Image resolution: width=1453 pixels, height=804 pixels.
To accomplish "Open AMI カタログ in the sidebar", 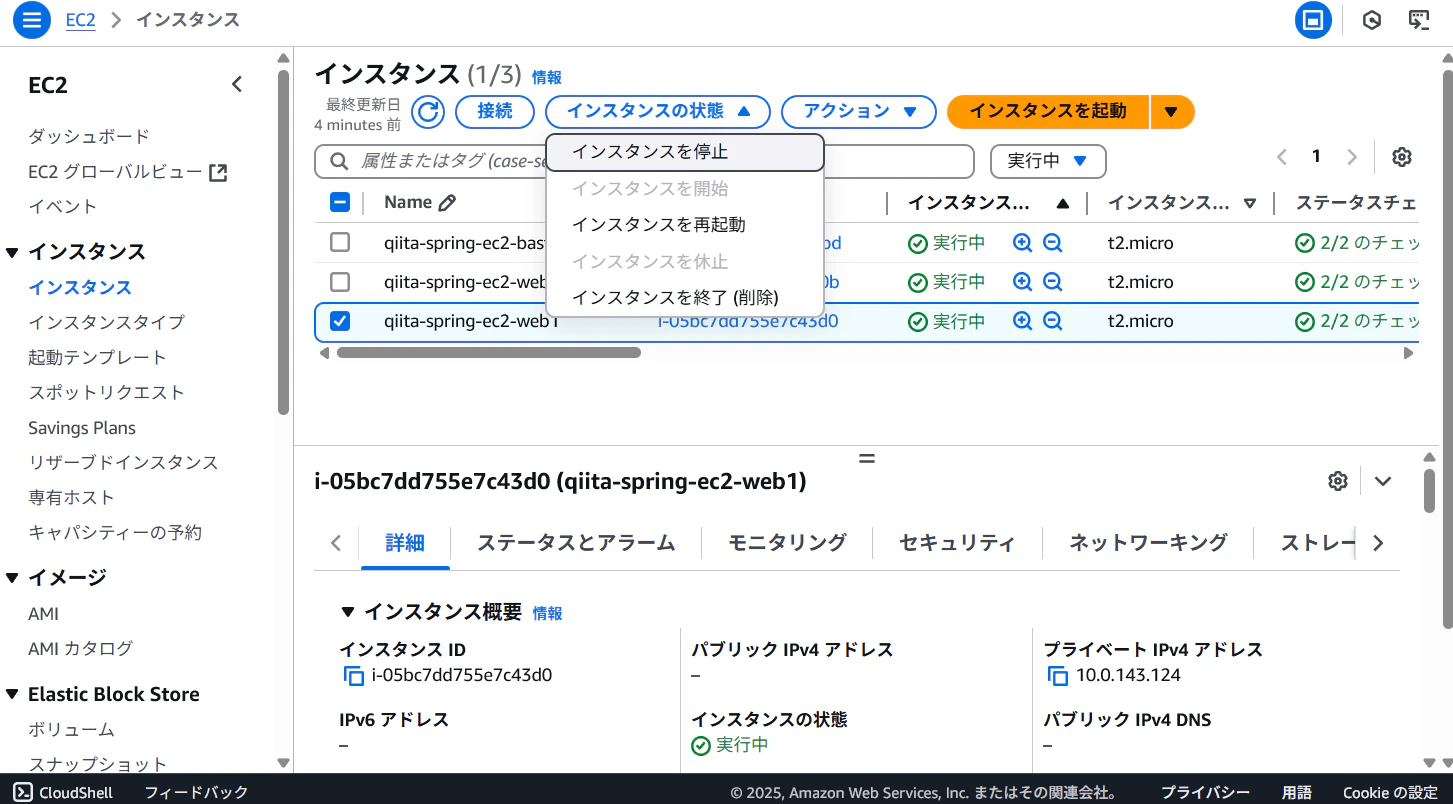I will [80, 648].
